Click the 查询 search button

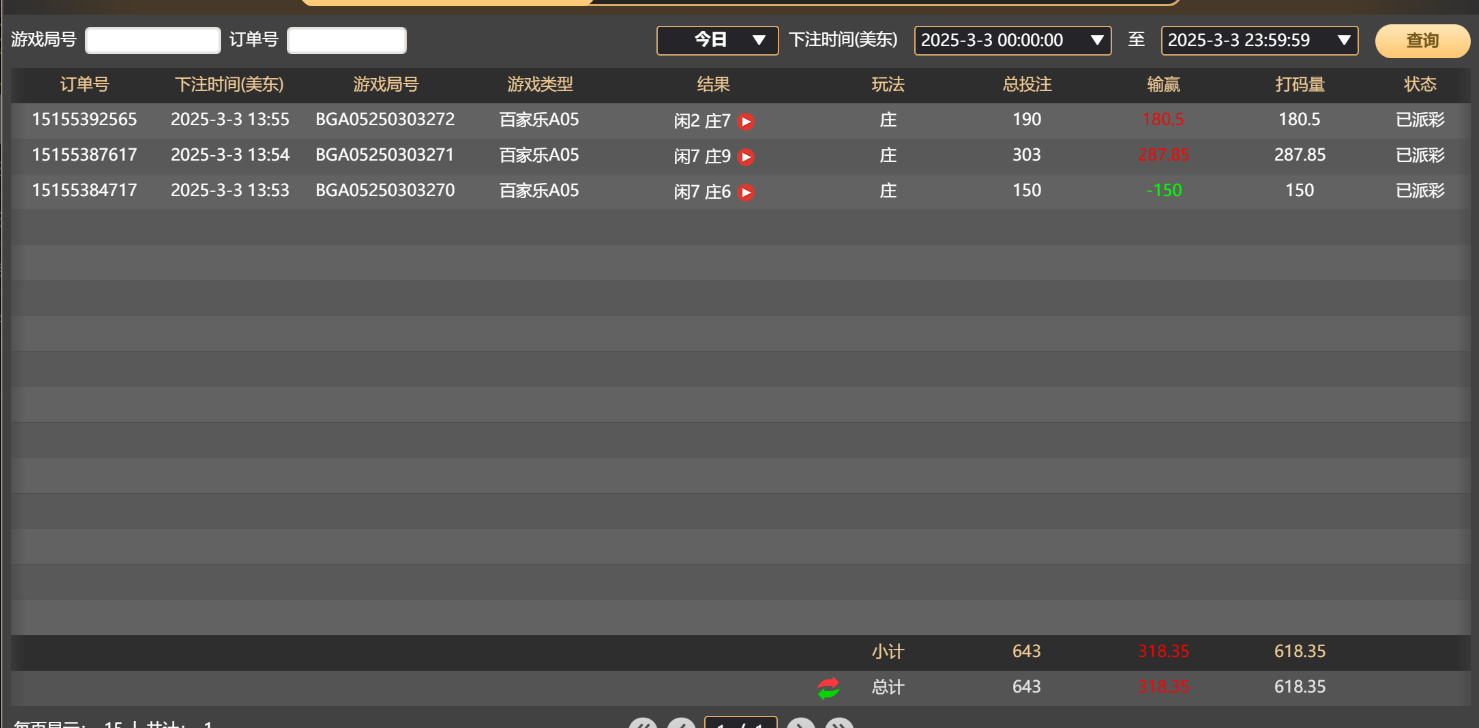1422,41
